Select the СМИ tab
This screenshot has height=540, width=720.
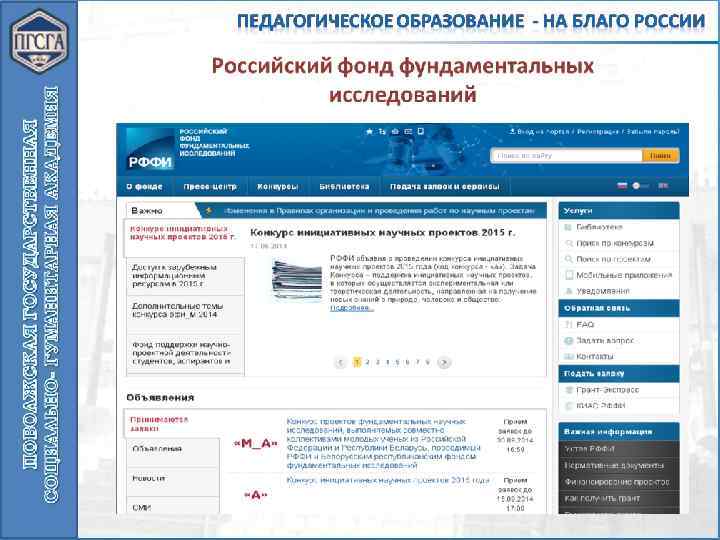point(173,506)
